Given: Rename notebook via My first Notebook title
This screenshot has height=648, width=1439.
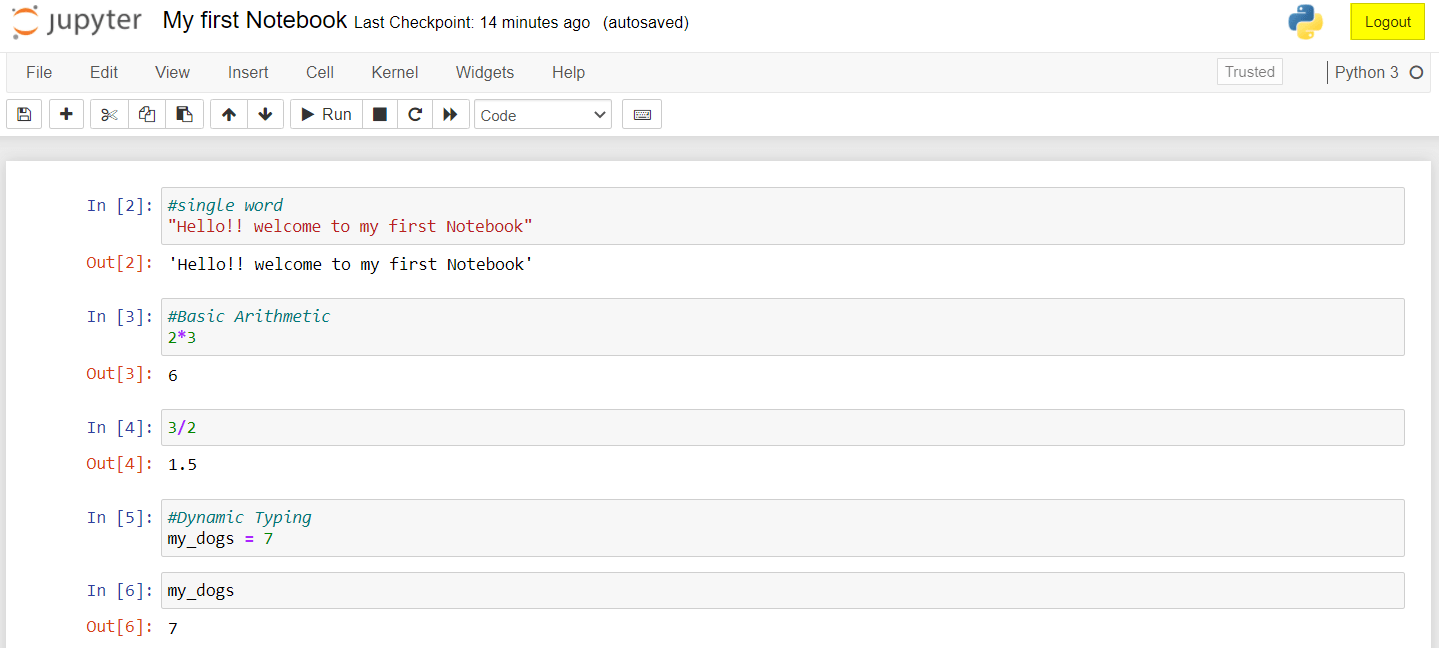Looking at the screenshot, I should [x=254, y=21].
